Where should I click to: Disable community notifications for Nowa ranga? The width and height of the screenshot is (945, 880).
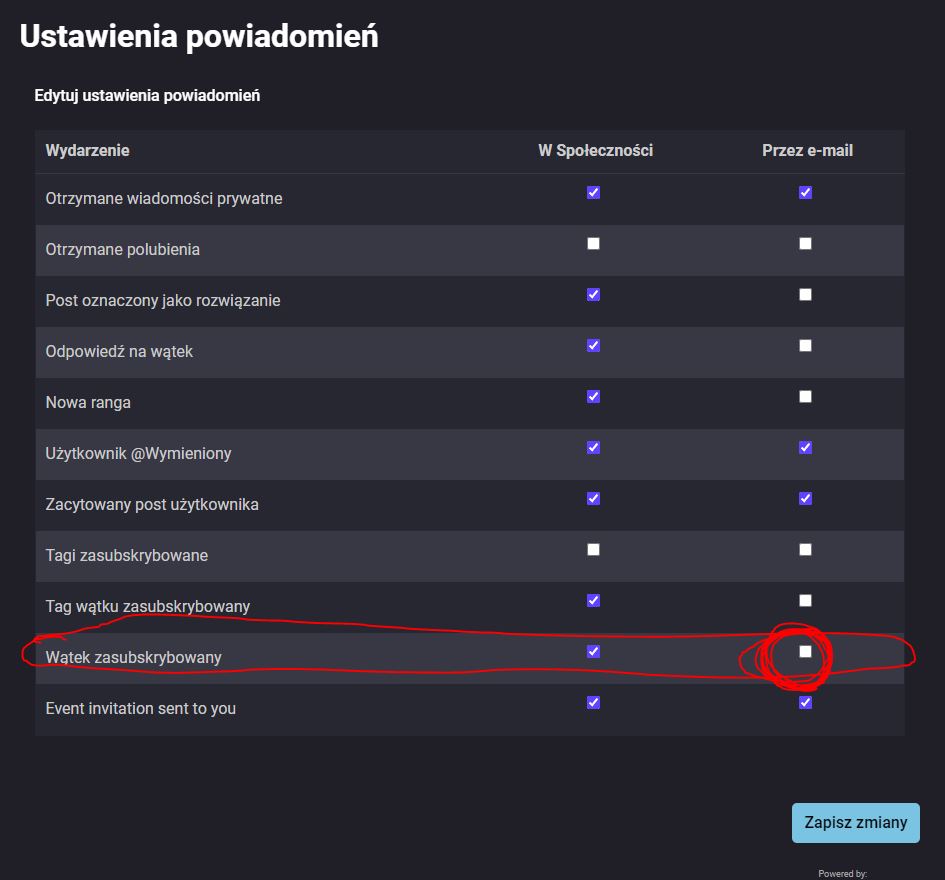[593, 396]
